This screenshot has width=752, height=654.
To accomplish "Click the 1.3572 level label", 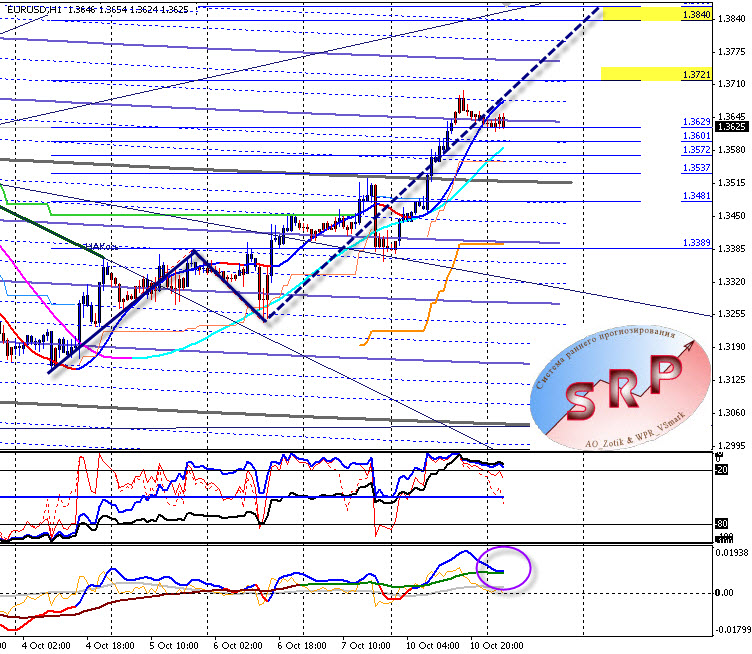I will (696, 149).
